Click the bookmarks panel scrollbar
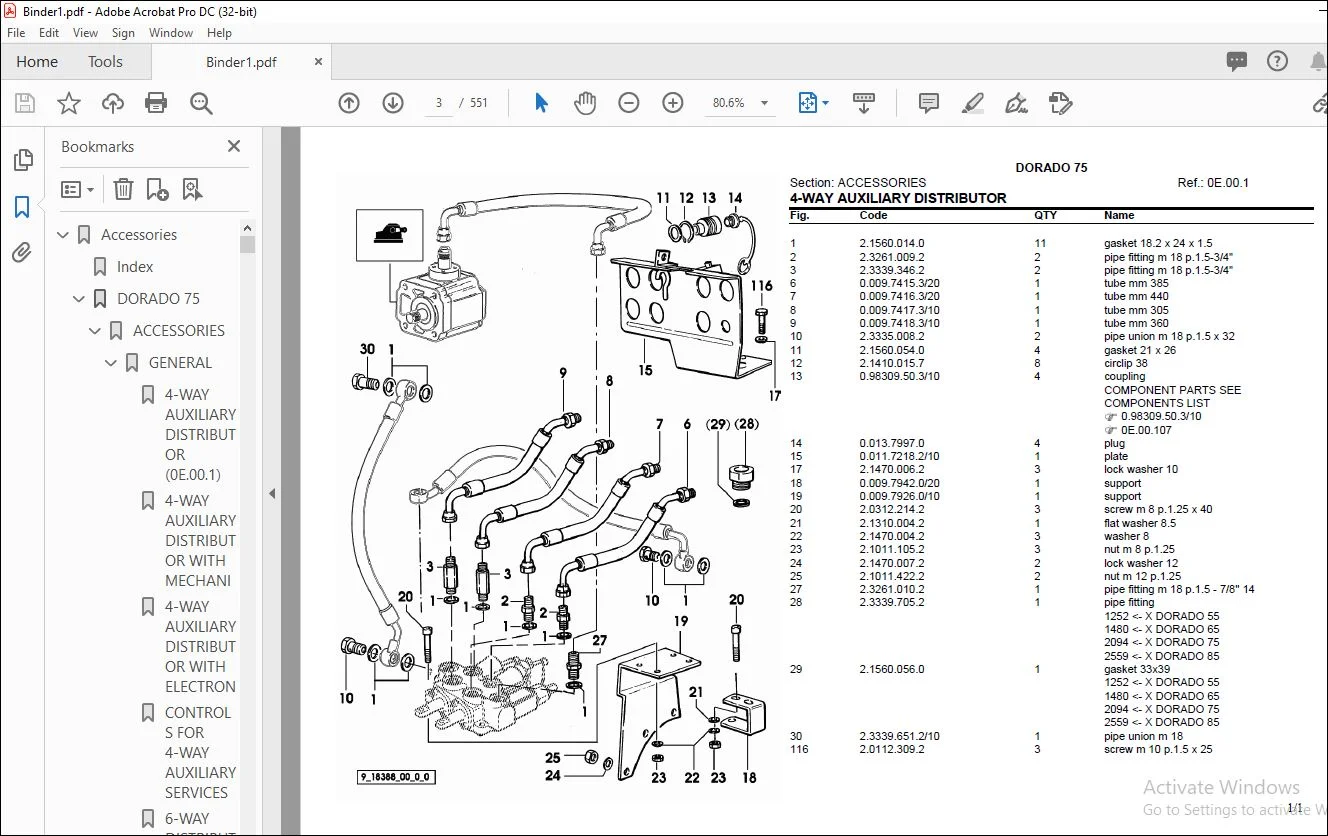 pos(247,244)
